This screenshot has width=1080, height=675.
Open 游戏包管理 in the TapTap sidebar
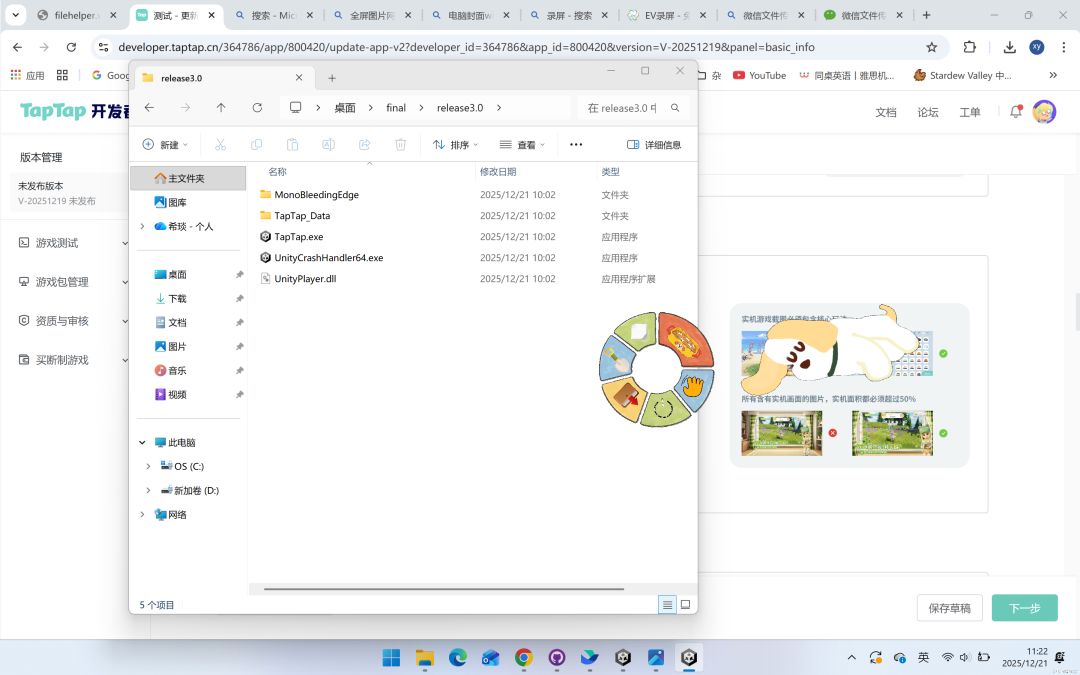click(62, 282)
